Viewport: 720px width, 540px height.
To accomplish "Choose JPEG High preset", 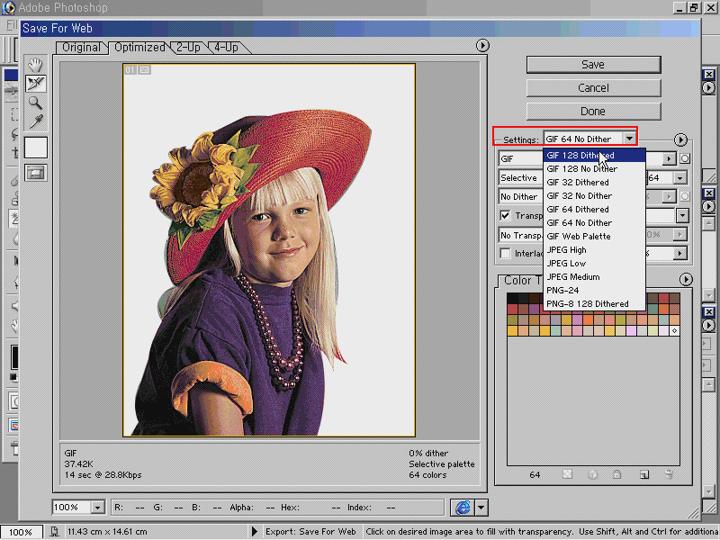I will click(594, 250).
